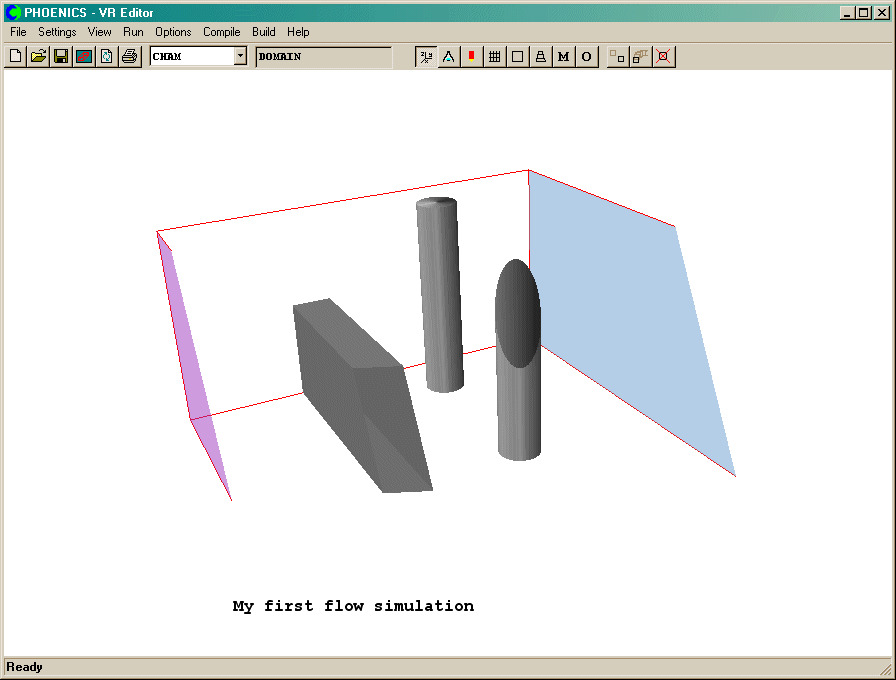Open the Options menu
The width and height of the screenshot is (896, 680).
(x=173, y=32)
